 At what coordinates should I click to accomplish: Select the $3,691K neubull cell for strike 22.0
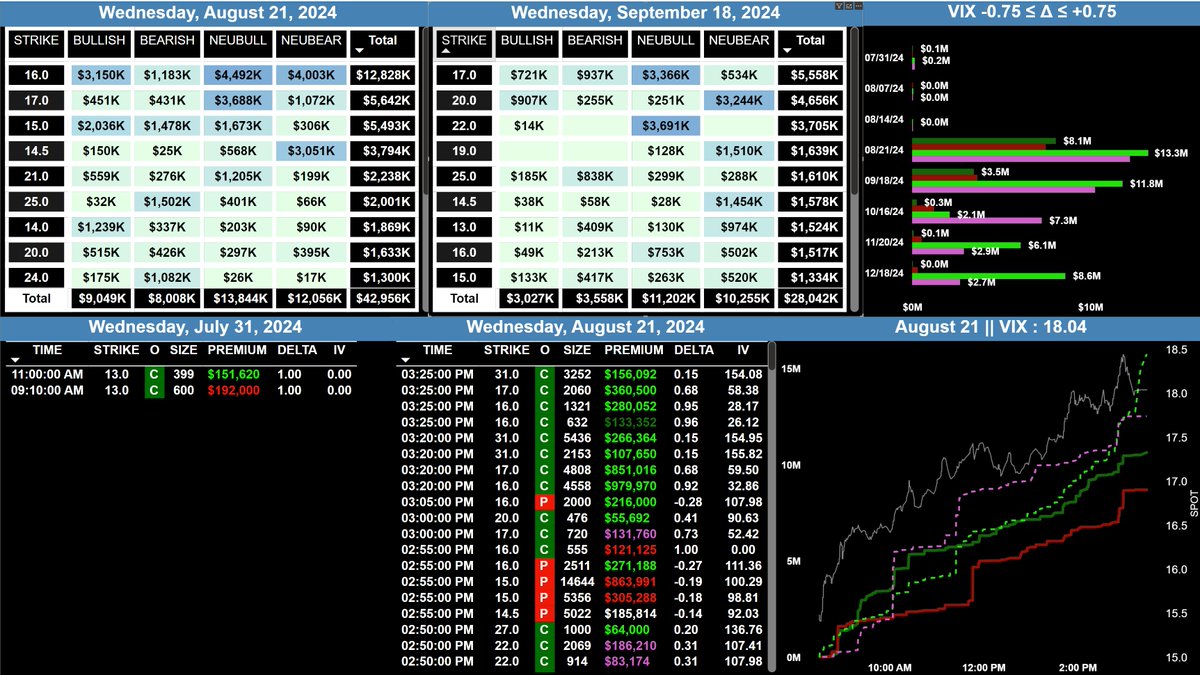(x=664, y=126)
